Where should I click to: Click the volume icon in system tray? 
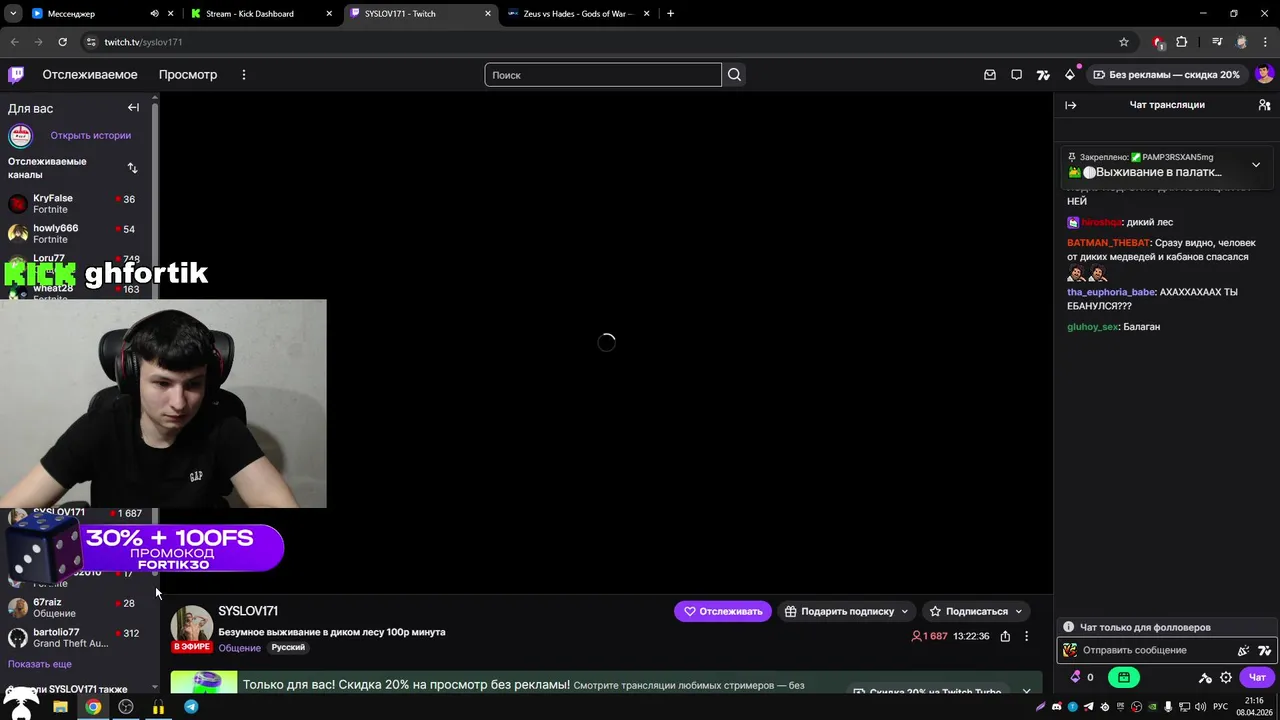click(x=1202, y=707)
